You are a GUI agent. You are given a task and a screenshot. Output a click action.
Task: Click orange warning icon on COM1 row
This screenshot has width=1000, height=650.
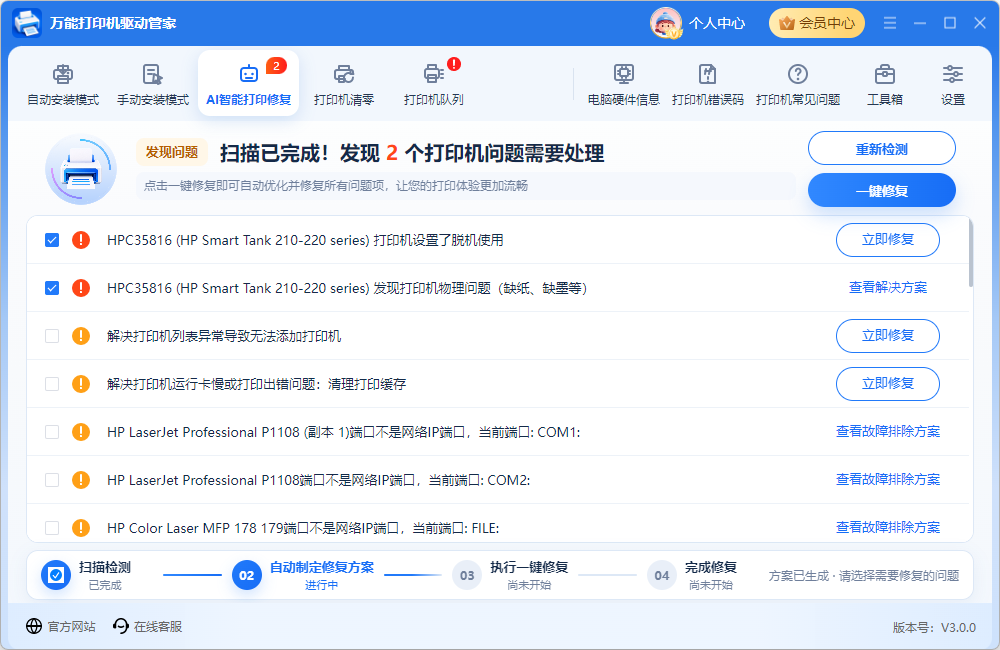click(x=81, y=432)
